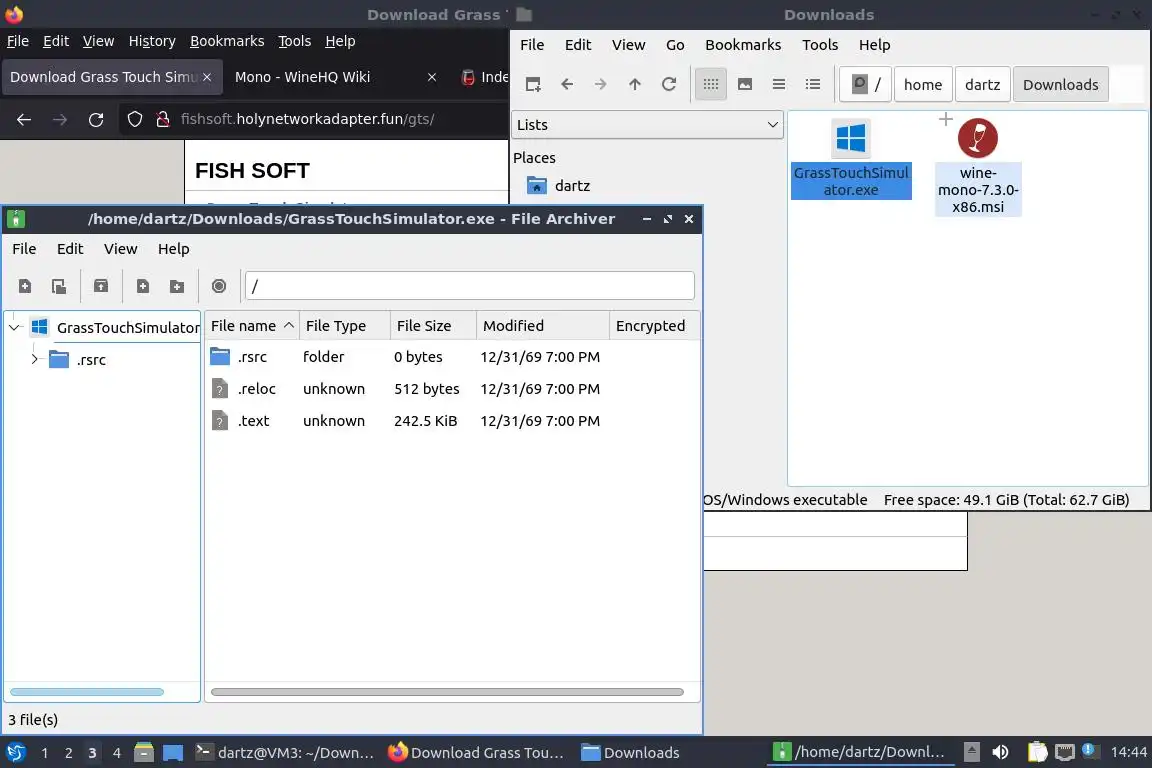Go back in Downloads file manager

pyautogui.click(x=566, y=85)
